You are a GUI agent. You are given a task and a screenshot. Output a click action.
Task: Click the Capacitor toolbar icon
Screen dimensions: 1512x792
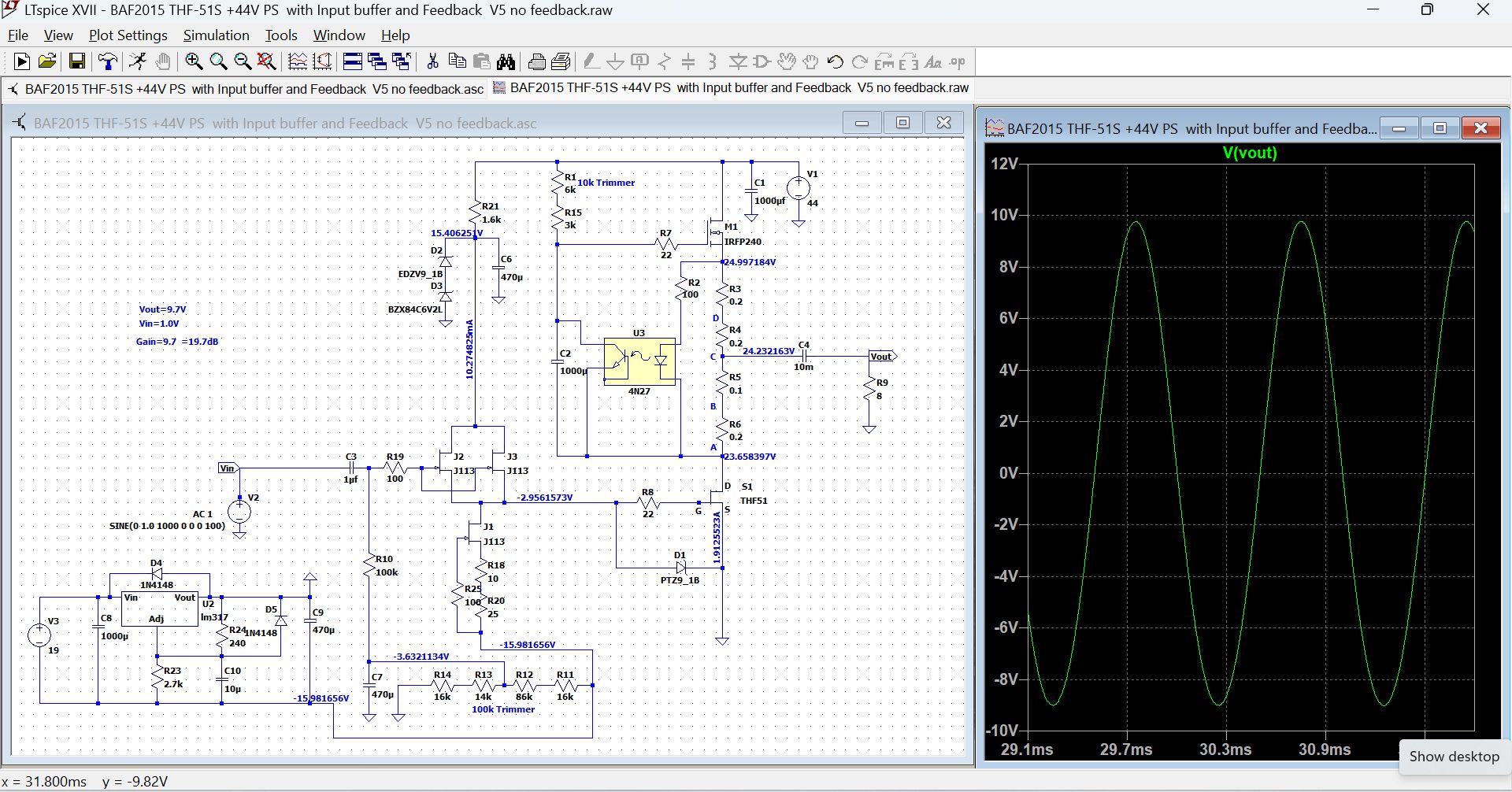[x=689, y=61]
